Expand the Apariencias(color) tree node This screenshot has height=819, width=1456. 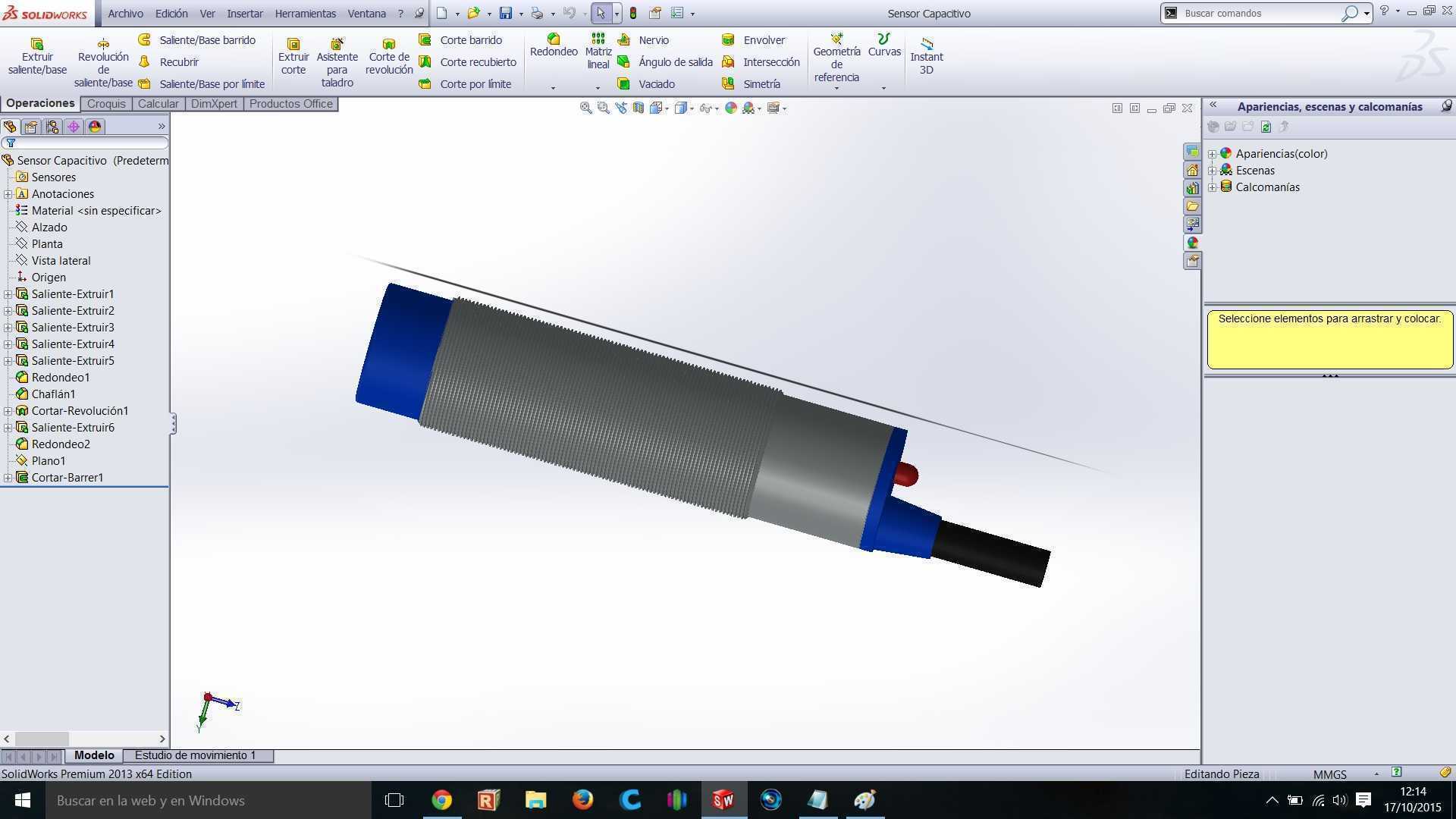1212,154
